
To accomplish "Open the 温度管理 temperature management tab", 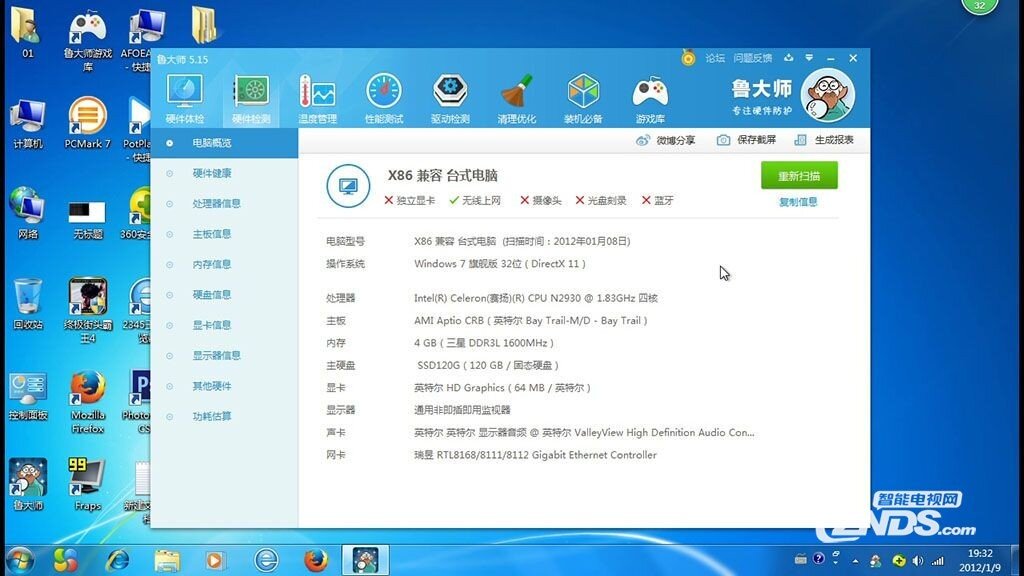I will [317, 99].
